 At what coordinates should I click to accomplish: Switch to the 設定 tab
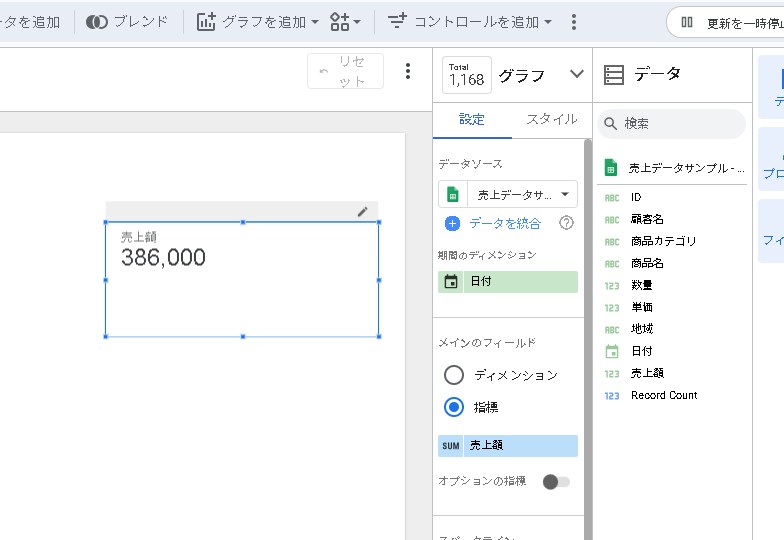coord(472,119)
